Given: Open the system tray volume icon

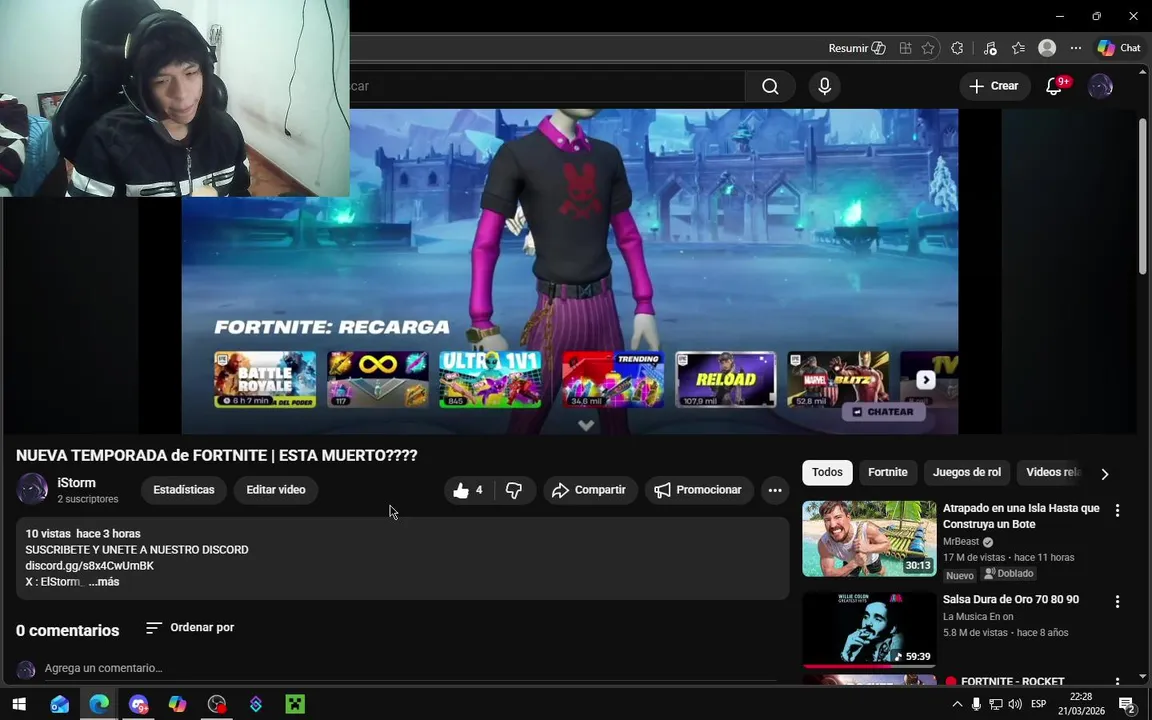Looking at the screenshot, I should click(x=1015, y=705).
